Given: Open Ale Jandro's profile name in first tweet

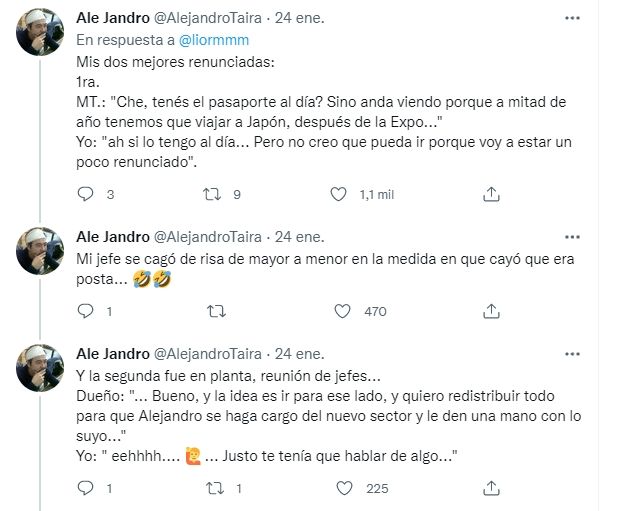Looking at the screenshot, I should pyautogui.click(x=110, y=18).
